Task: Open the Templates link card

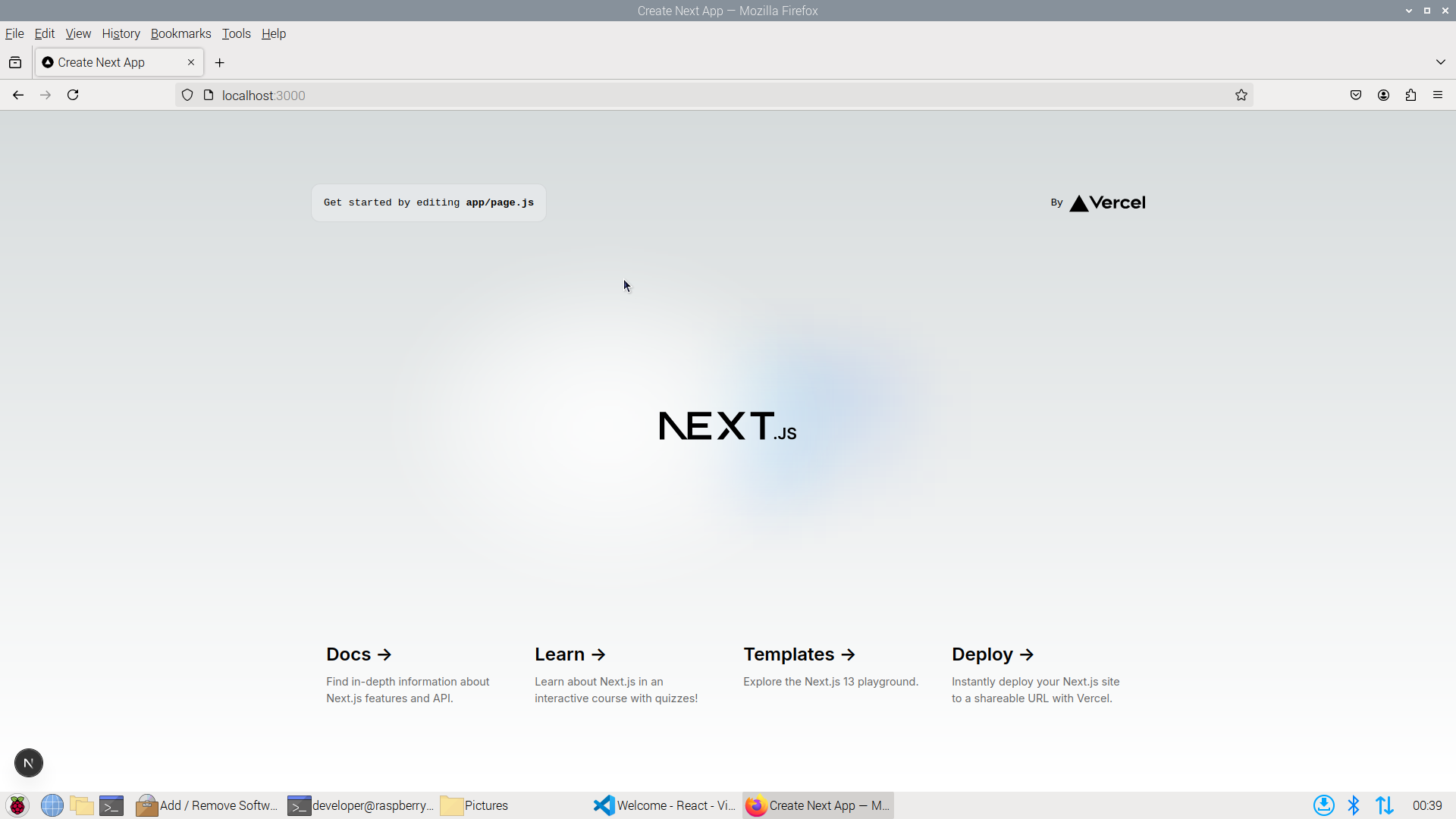Action: [832, 675]
